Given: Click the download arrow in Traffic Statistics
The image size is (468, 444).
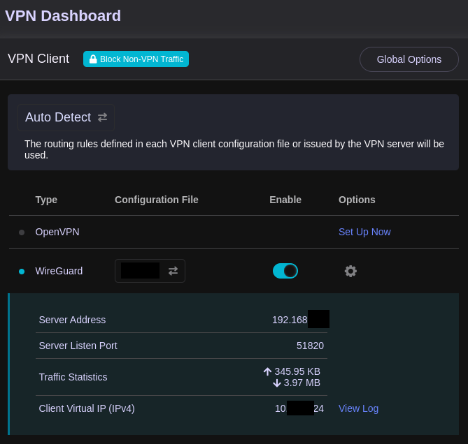Looking at the screenshot, I should click(277, 383).
